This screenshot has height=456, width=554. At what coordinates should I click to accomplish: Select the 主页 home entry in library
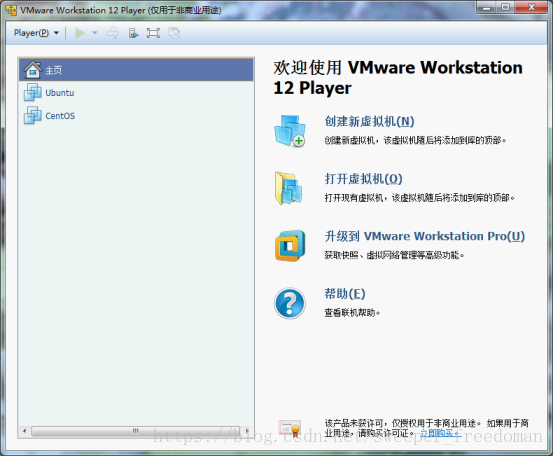pyautogui.click(x=136, y=70)
